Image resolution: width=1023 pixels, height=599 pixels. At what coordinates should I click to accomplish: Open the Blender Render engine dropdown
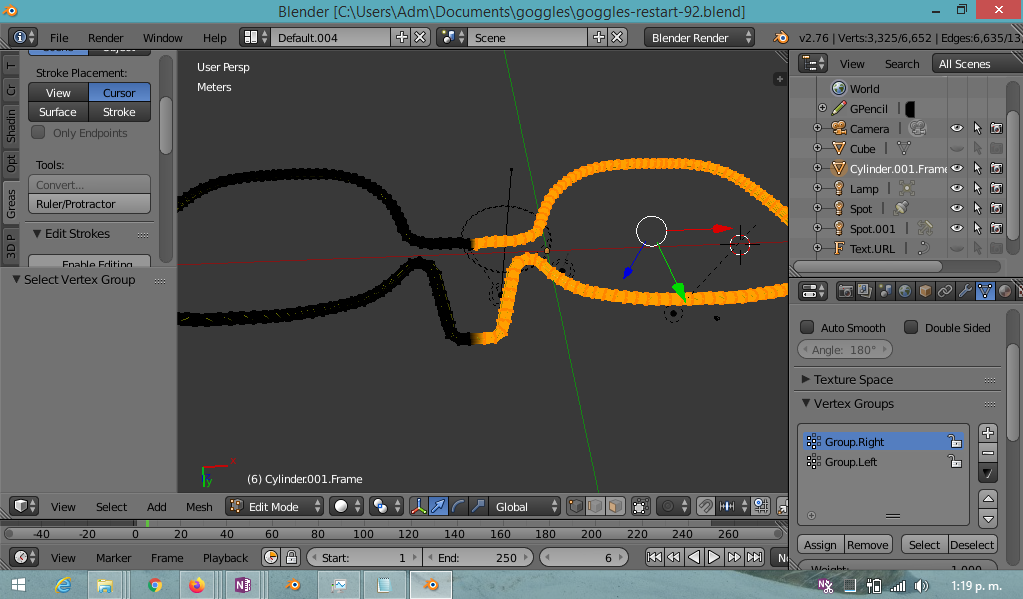(x=699, y=37)
